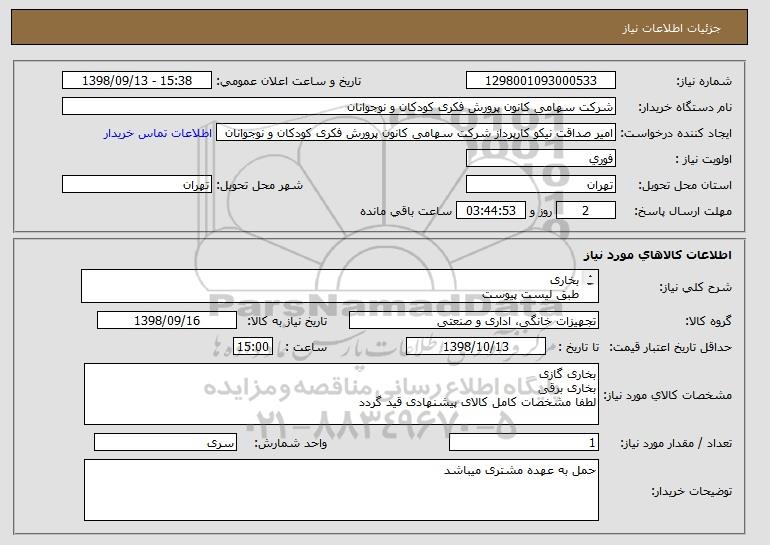Click the label شماره نیاز

point(704,81)
